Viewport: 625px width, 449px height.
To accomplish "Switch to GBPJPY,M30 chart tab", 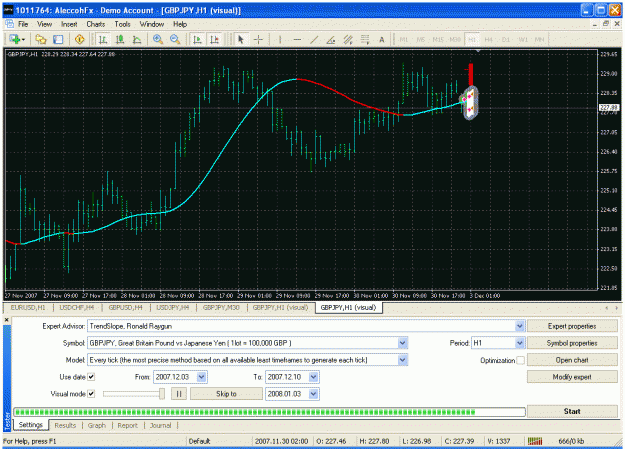I will click(x=221, y=307).
